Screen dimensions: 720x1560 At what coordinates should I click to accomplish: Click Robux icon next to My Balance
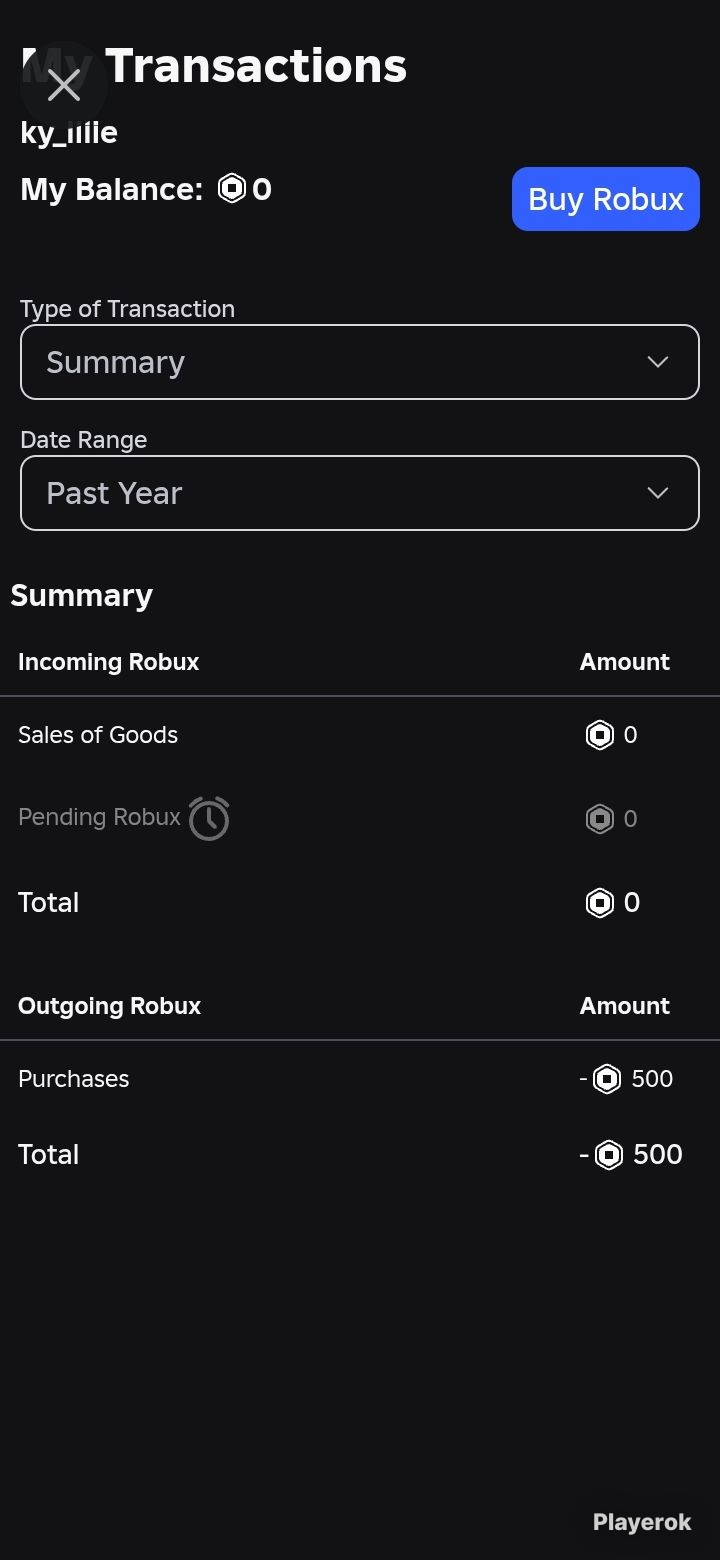(232, 188)
